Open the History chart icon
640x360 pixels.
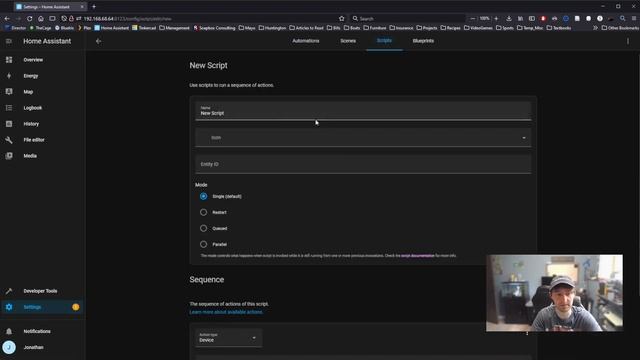tap(9, 124)
